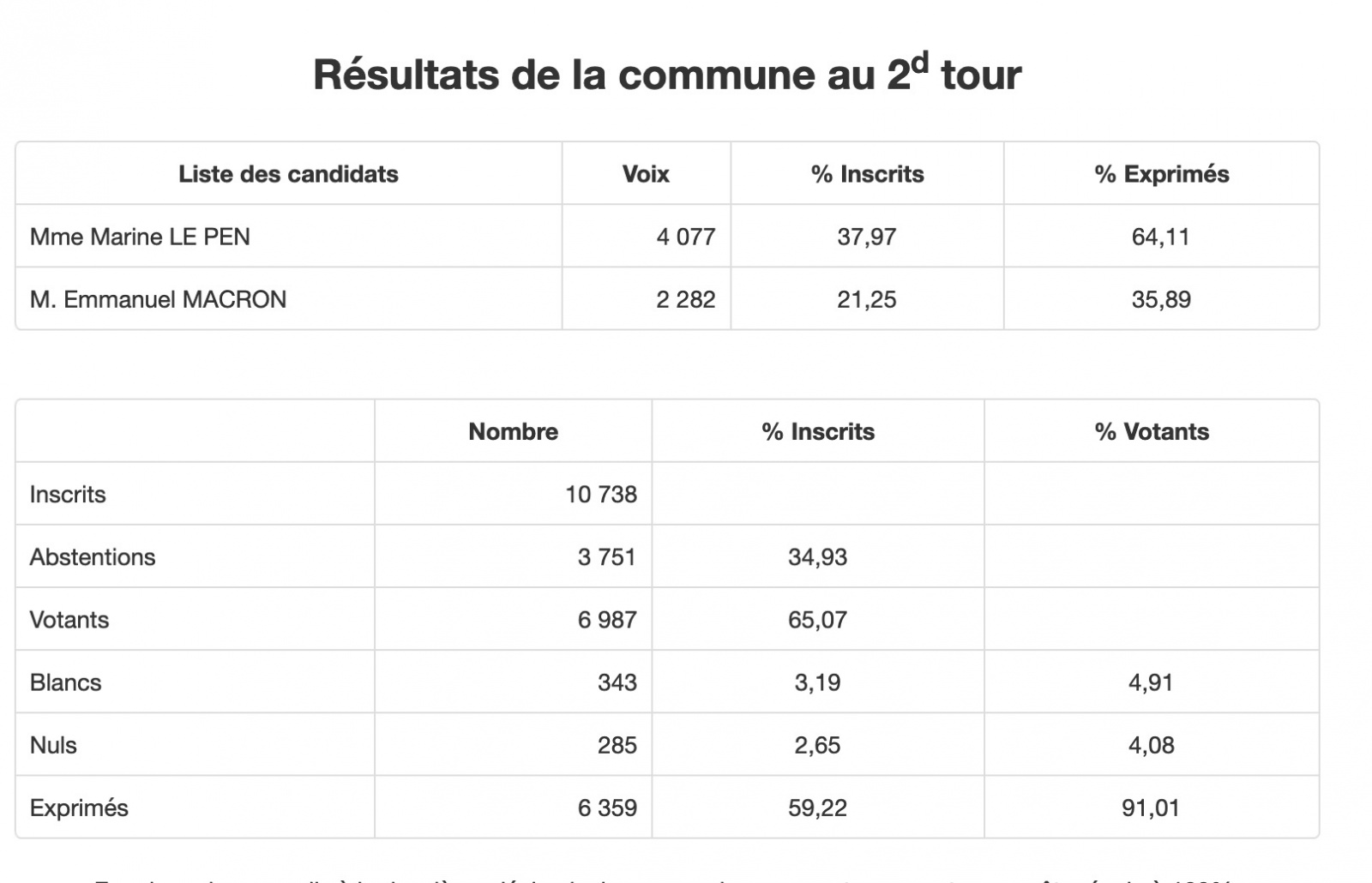Select the "Mme Marine LE PEN" candidate row
Viewport: 1372px width, 883px height.
[140, 237]
